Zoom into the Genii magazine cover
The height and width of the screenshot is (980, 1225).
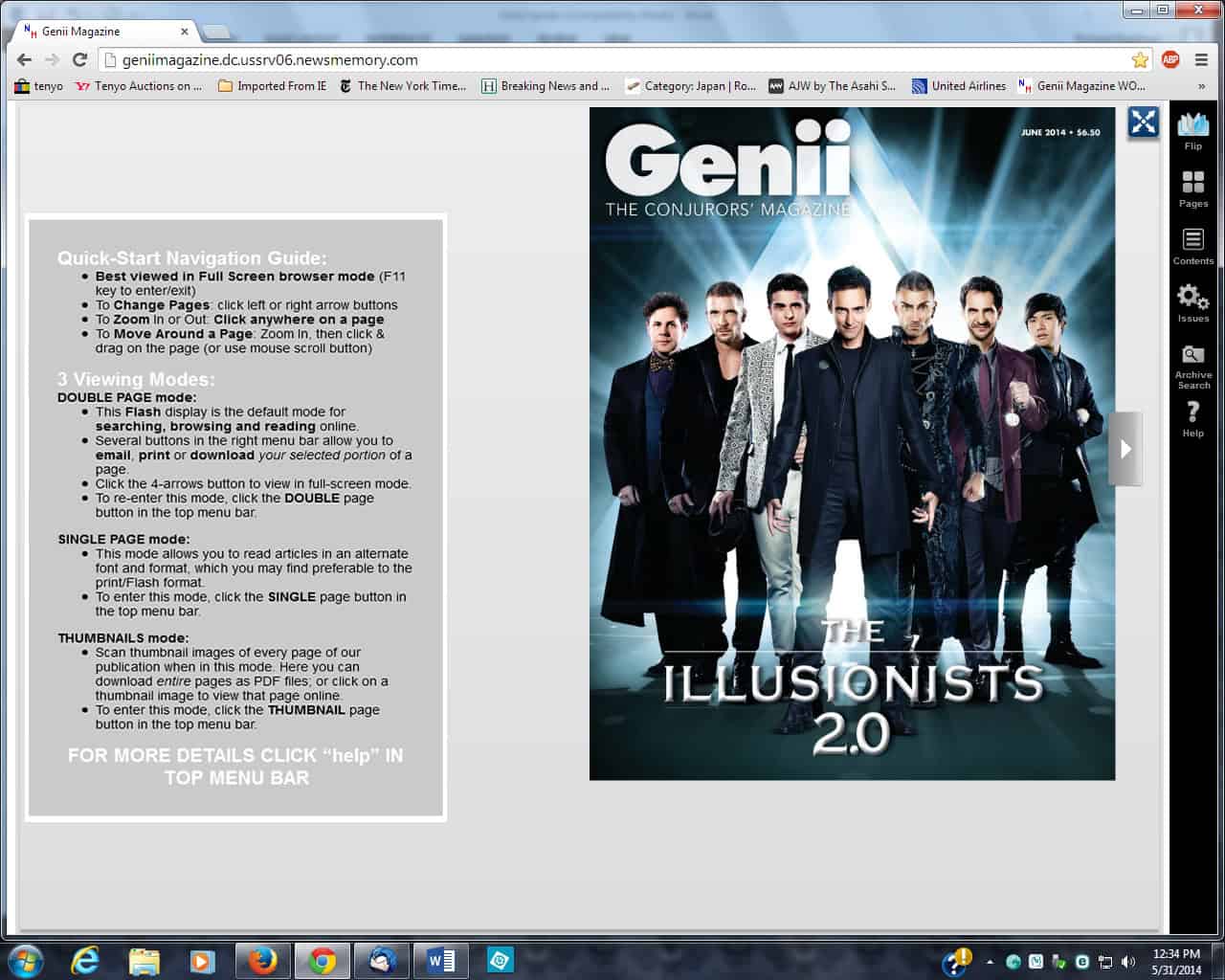click(x=852, y=442)
